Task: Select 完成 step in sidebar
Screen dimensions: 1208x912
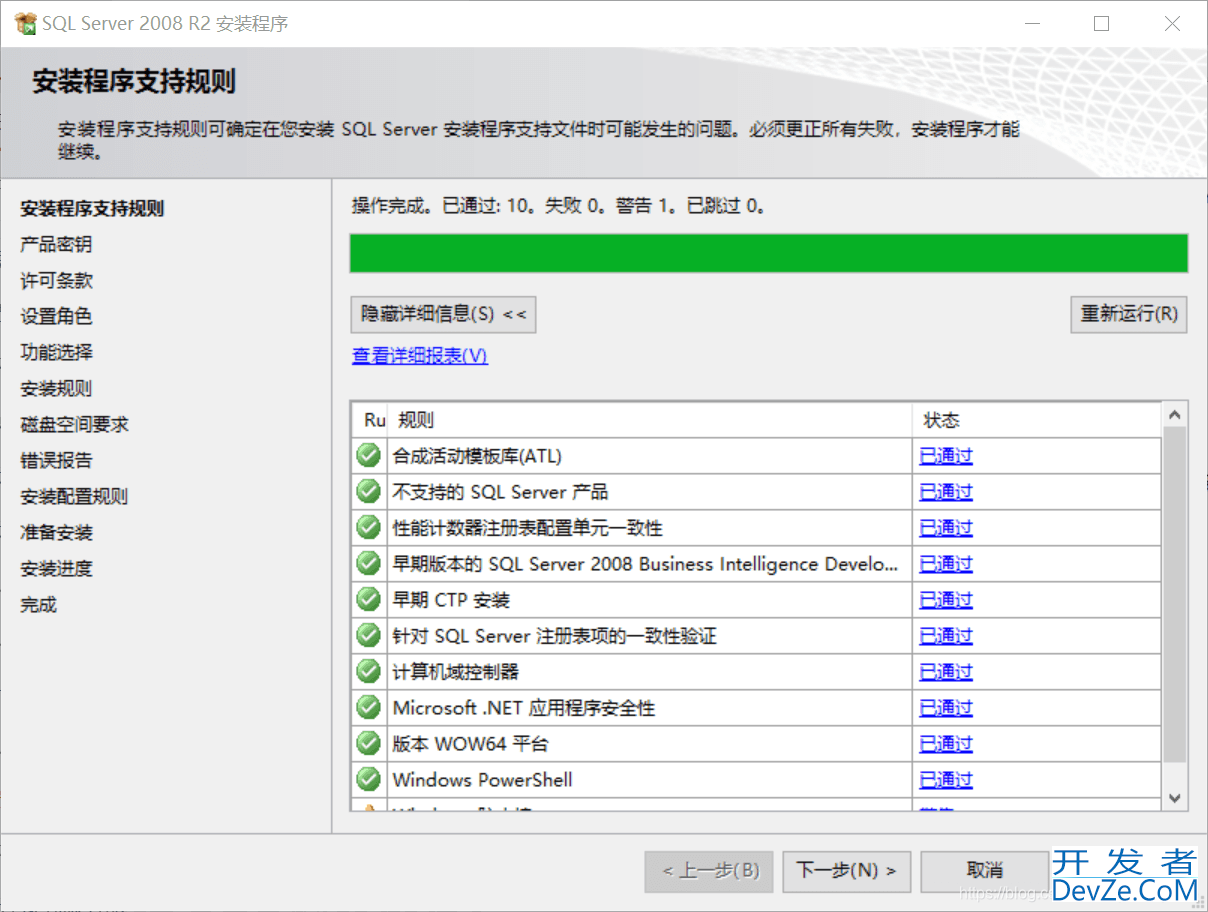Action: coord(38,605)
